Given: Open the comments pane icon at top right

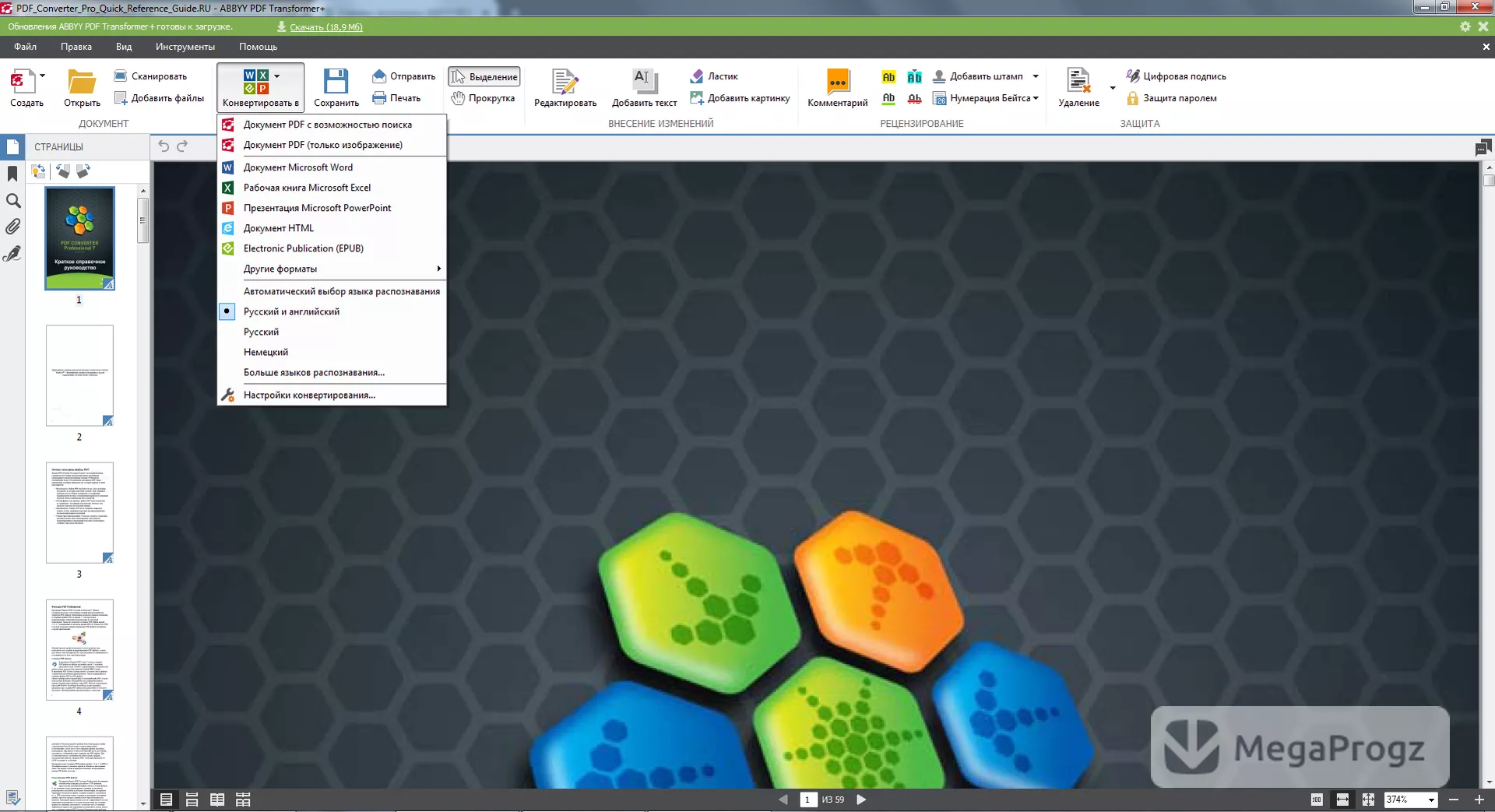Looking at the screenshot, I should click(1483, 147).
